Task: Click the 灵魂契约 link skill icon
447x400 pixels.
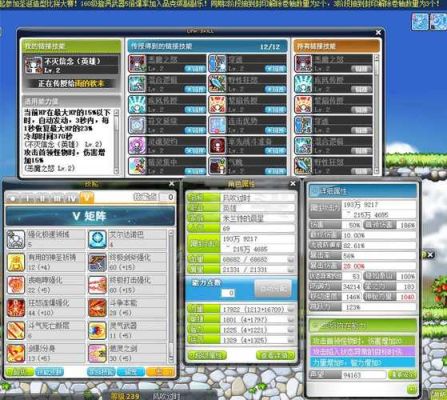Action: click(x=137, y=145)
